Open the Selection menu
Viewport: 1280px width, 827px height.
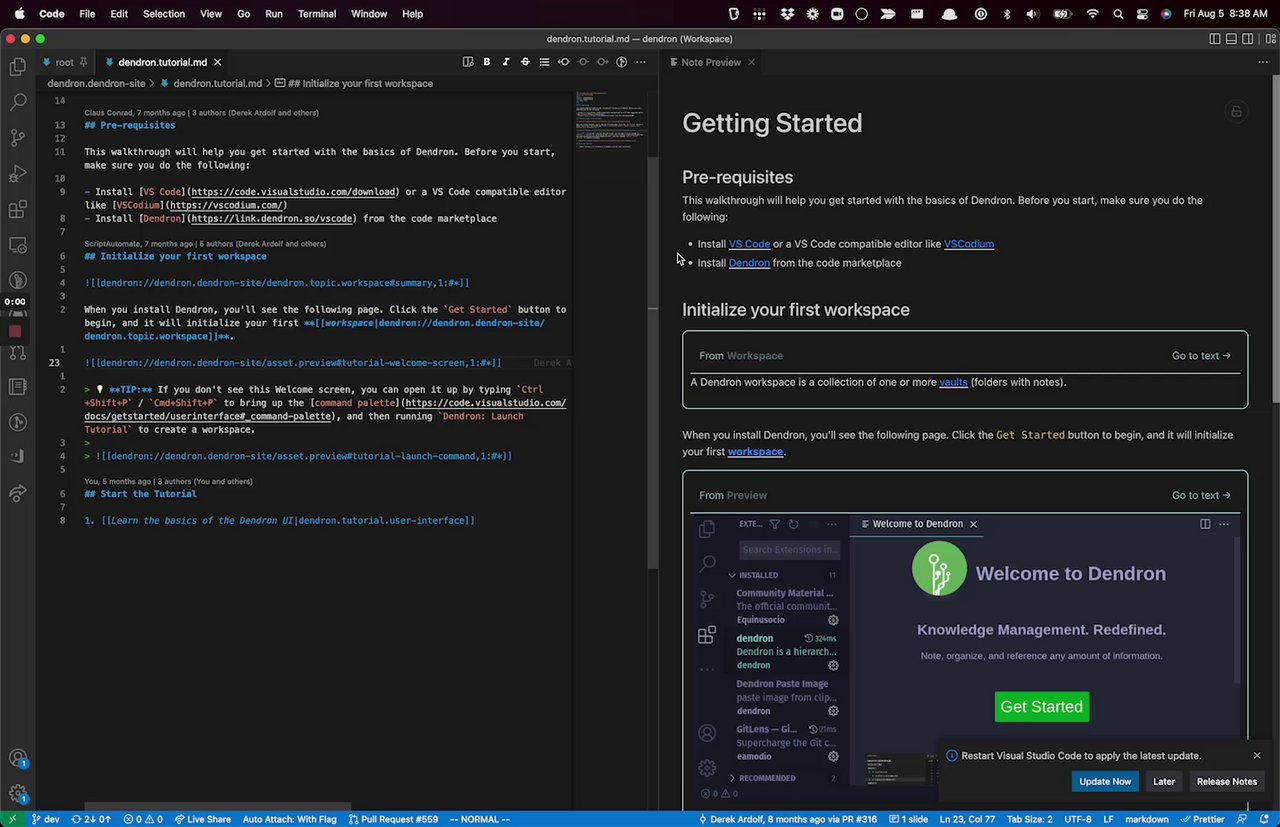click(x=164, y=14)
